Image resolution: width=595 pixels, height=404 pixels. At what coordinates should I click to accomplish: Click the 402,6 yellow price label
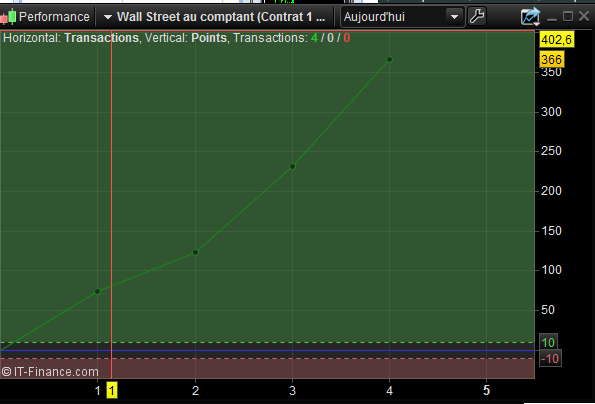[557, 39]
